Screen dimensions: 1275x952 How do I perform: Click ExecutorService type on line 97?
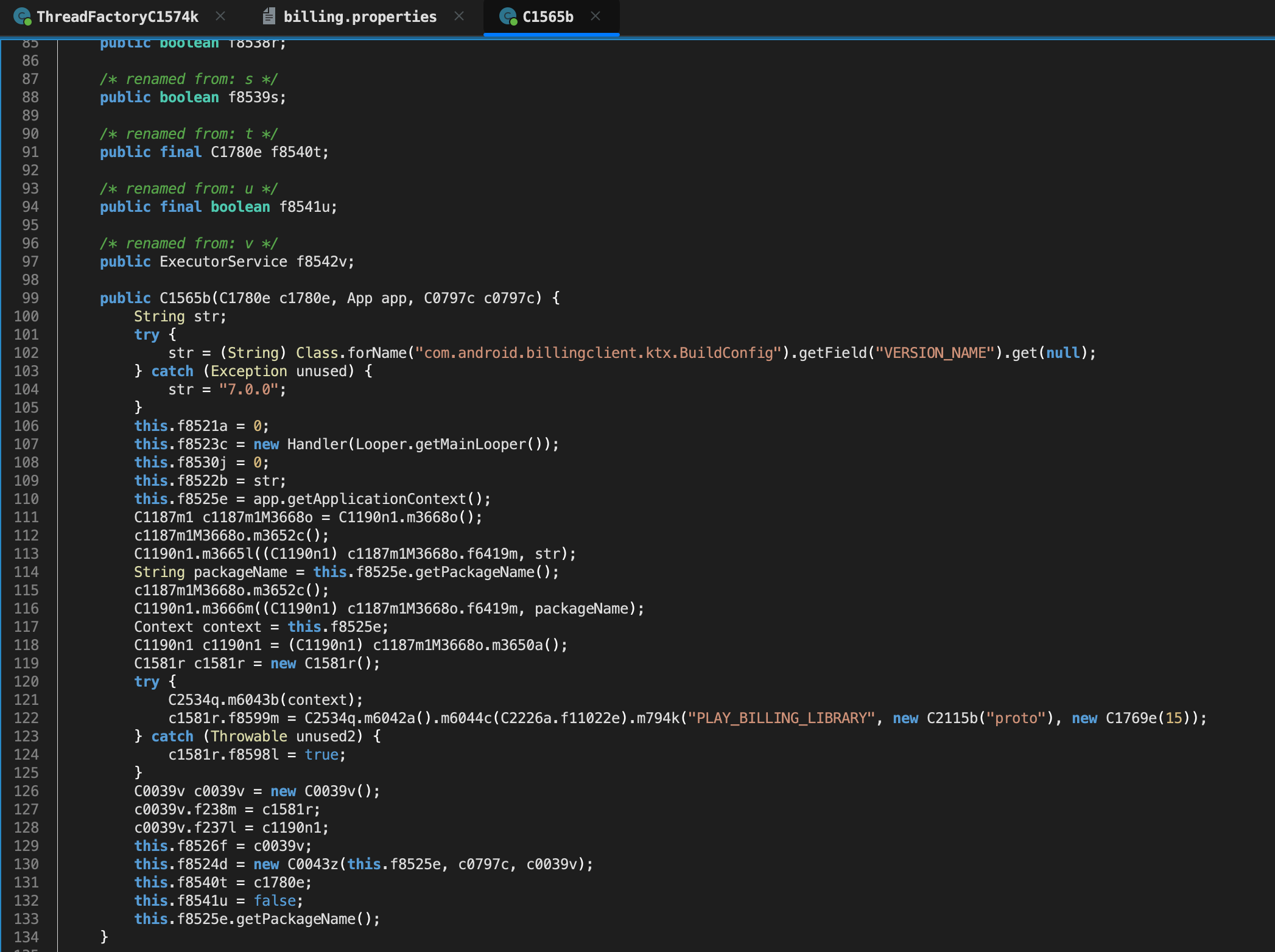coord(223,262)
